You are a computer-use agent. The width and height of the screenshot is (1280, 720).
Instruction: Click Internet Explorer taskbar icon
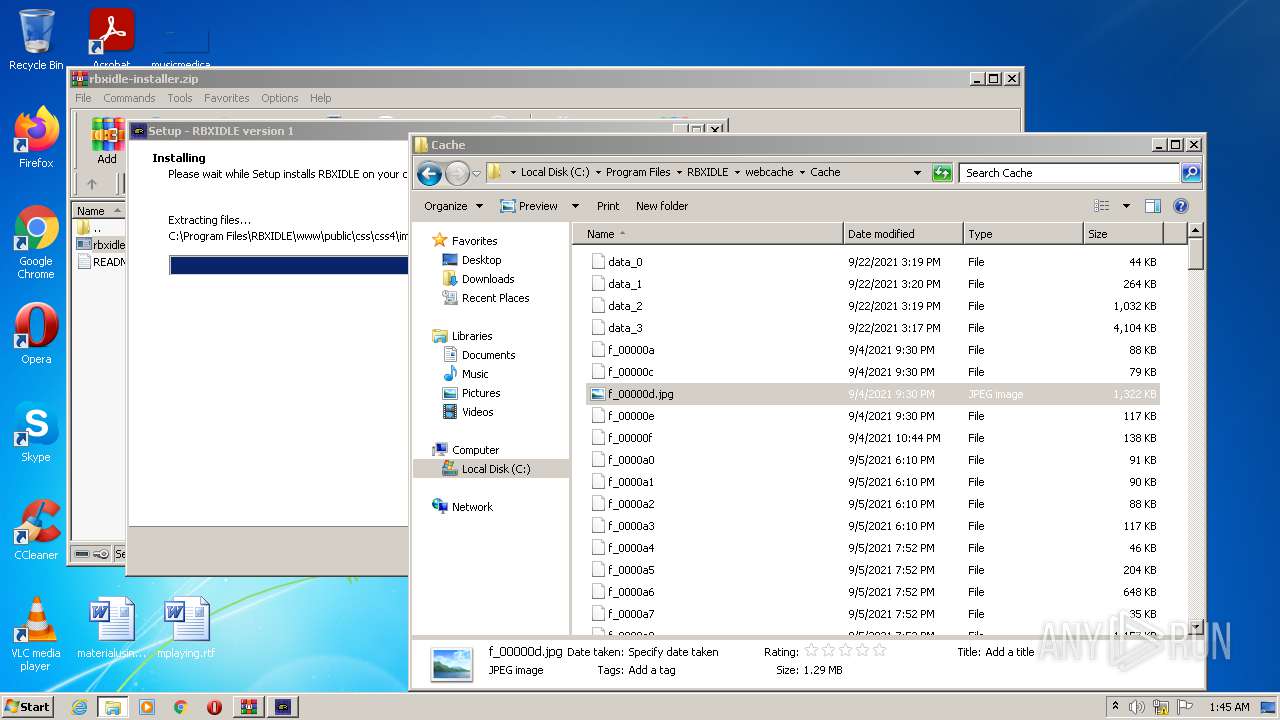[80, 707]
